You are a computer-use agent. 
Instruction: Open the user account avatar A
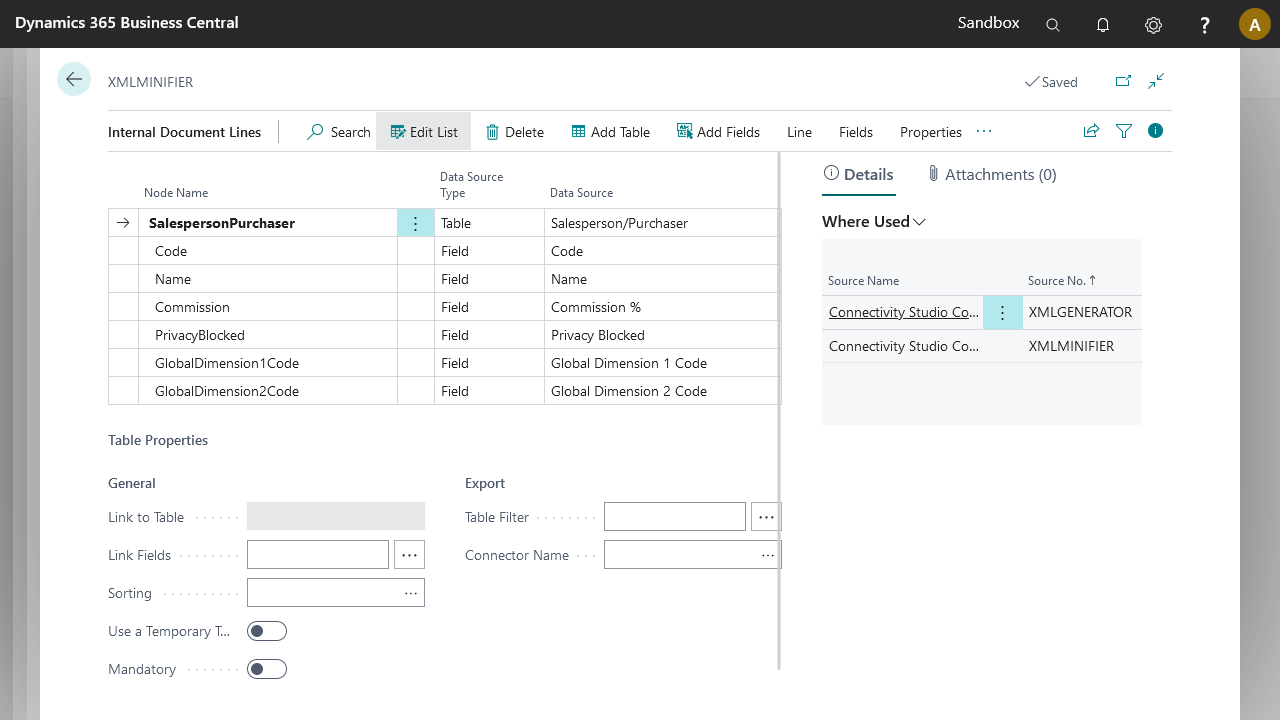[x=1255, y=24]
